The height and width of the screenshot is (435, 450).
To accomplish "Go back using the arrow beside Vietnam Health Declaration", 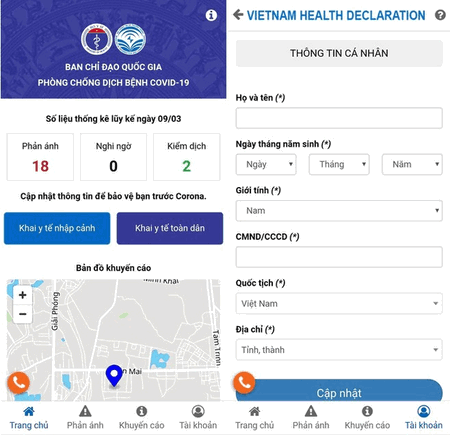I will [x=238, y=15].
